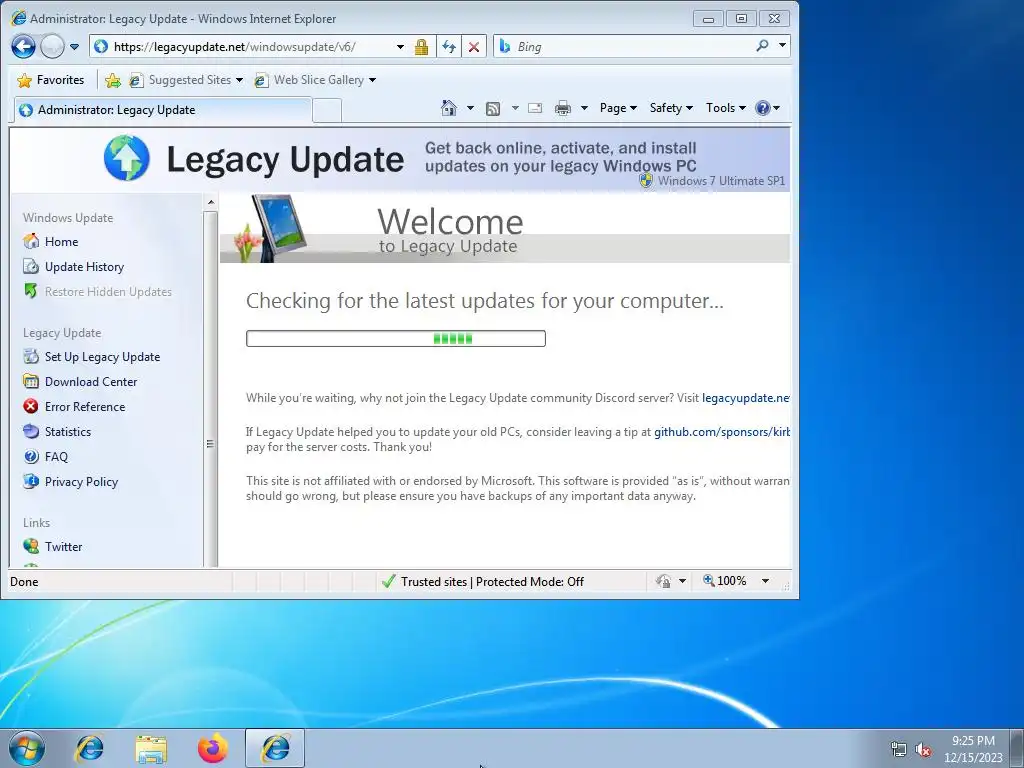Open the Privacy Policy link
Viewport: 1024px width, 768px height.
82,482
